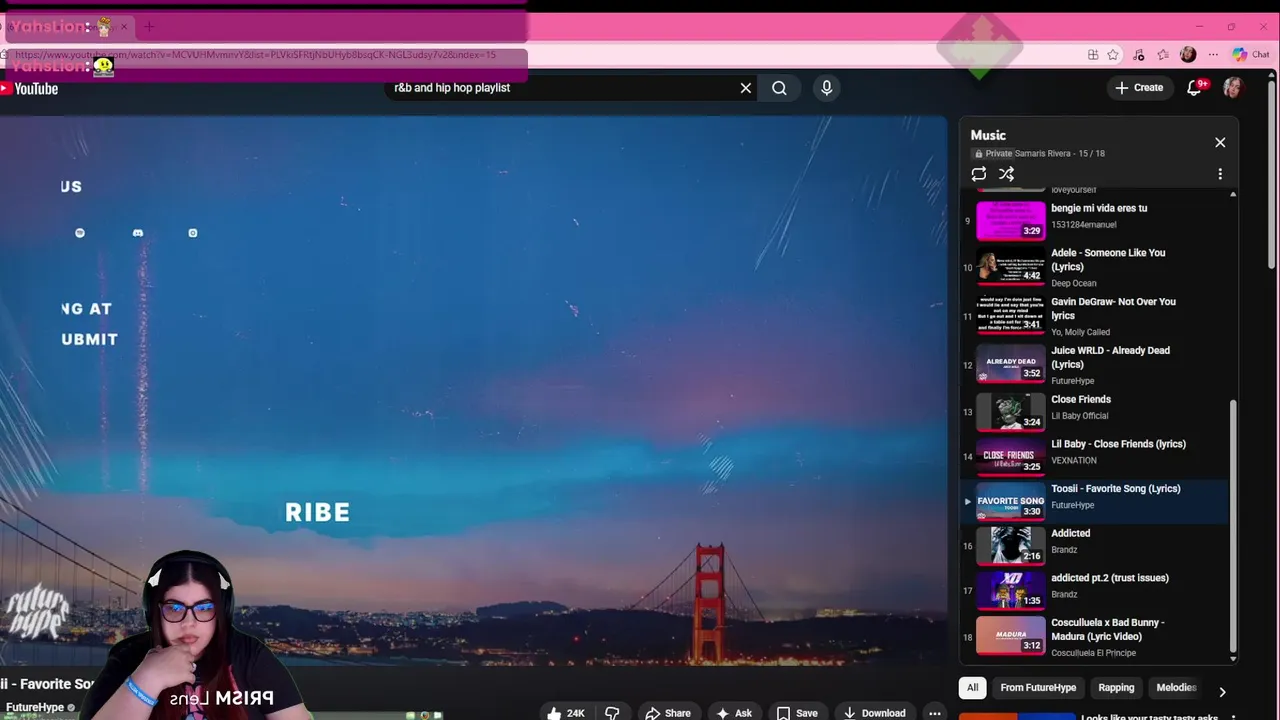This screenshot has width=1280, height=720.
Task: Click the Music playlist title
Action: (988, 135)
